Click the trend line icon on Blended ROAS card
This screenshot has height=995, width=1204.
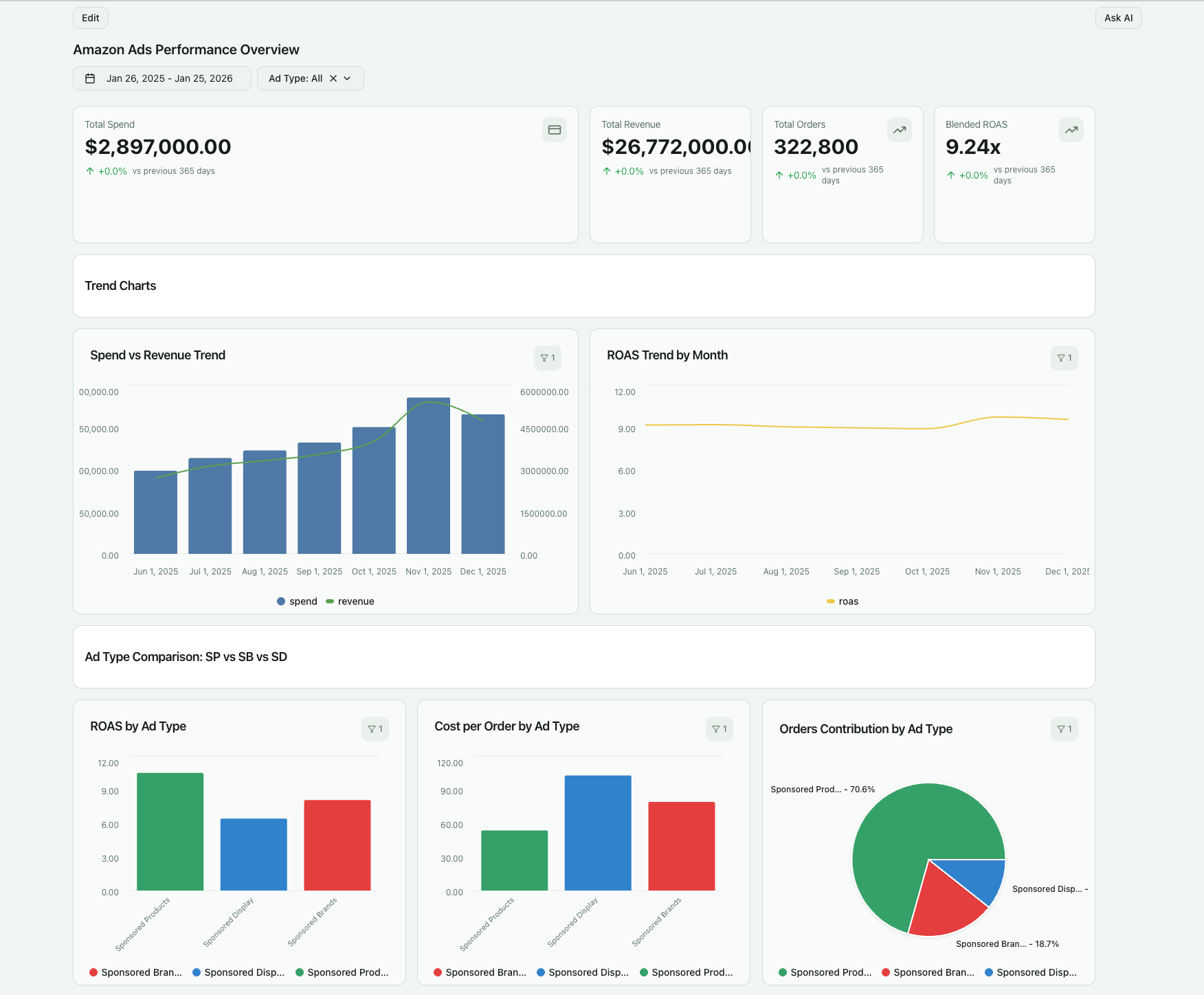pyautogui.click(x=1071, y=129)
